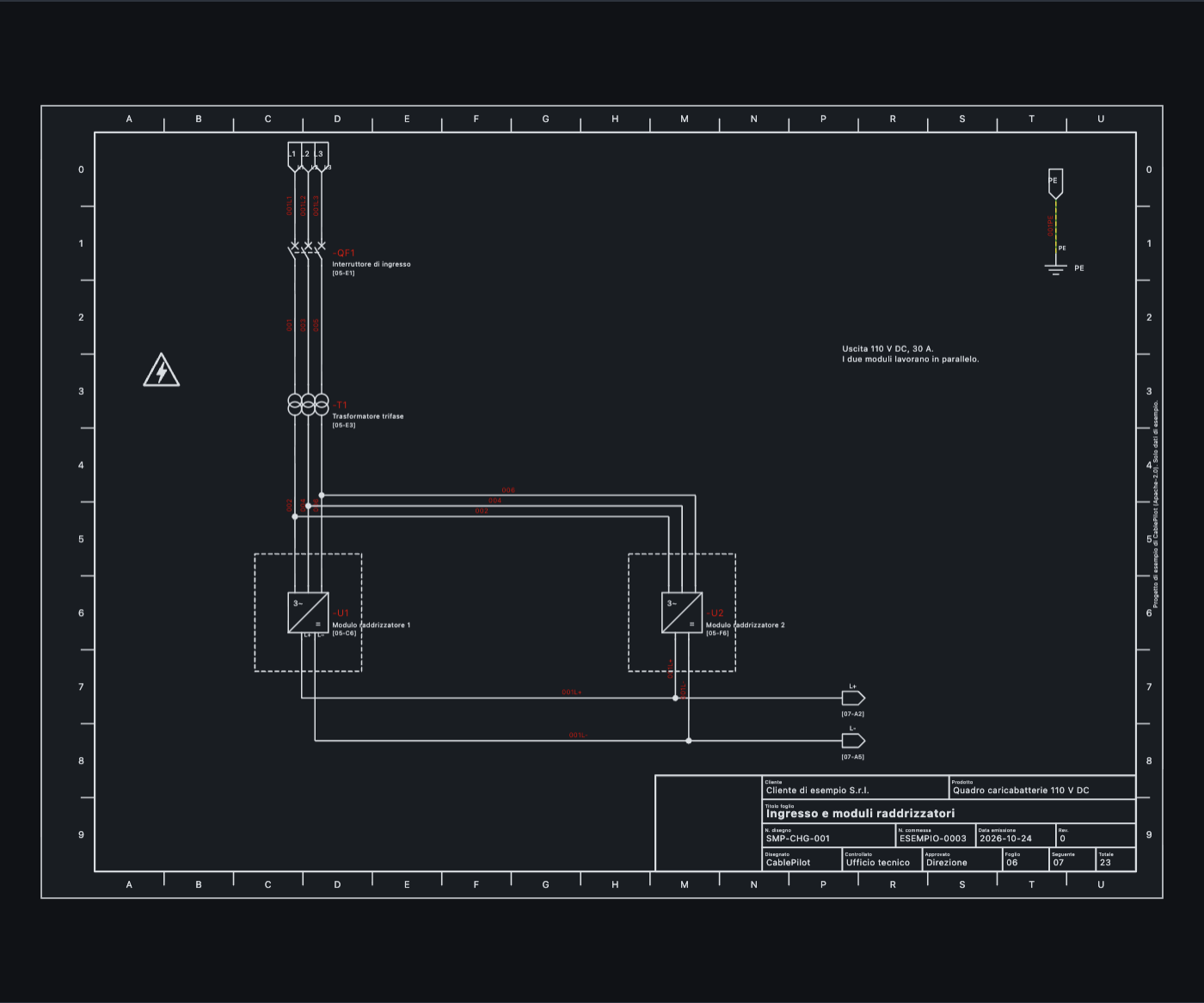Click wire label 006 on horizontal line

coord(508,490)
